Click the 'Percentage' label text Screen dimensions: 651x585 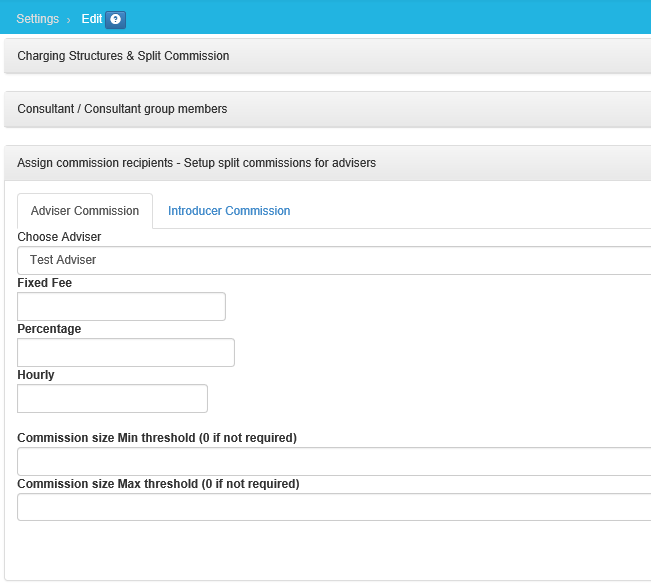[49, 329]
